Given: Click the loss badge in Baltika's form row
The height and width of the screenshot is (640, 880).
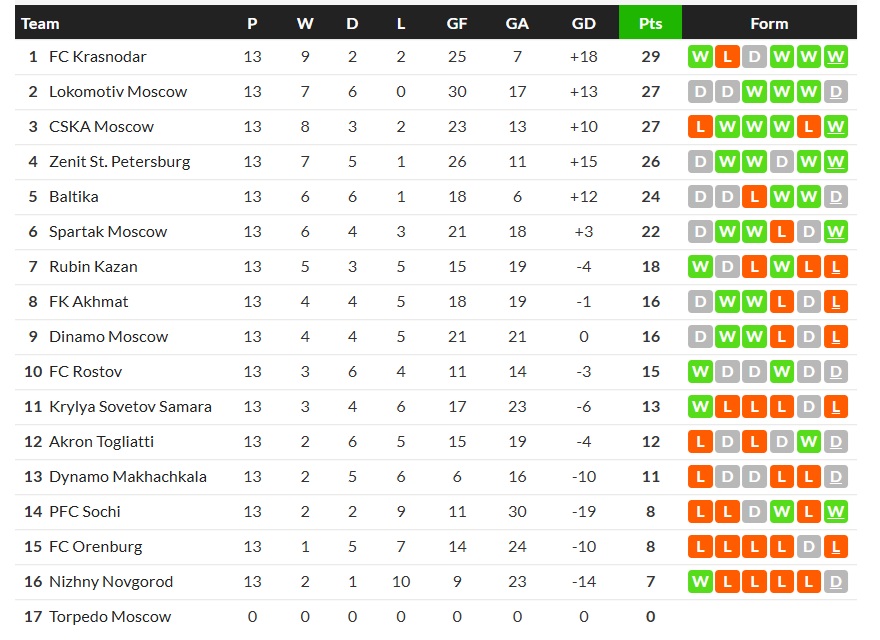Looking at the screenshot, I should [x=755, y=197].
